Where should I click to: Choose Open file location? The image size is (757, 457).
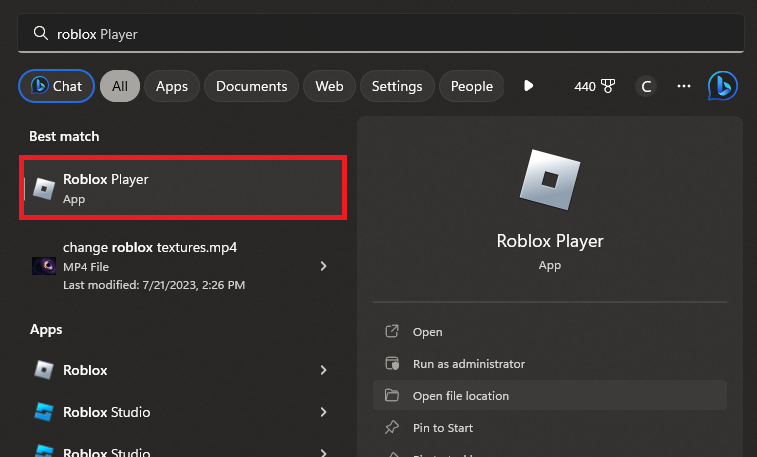click(x=550, y=395)
